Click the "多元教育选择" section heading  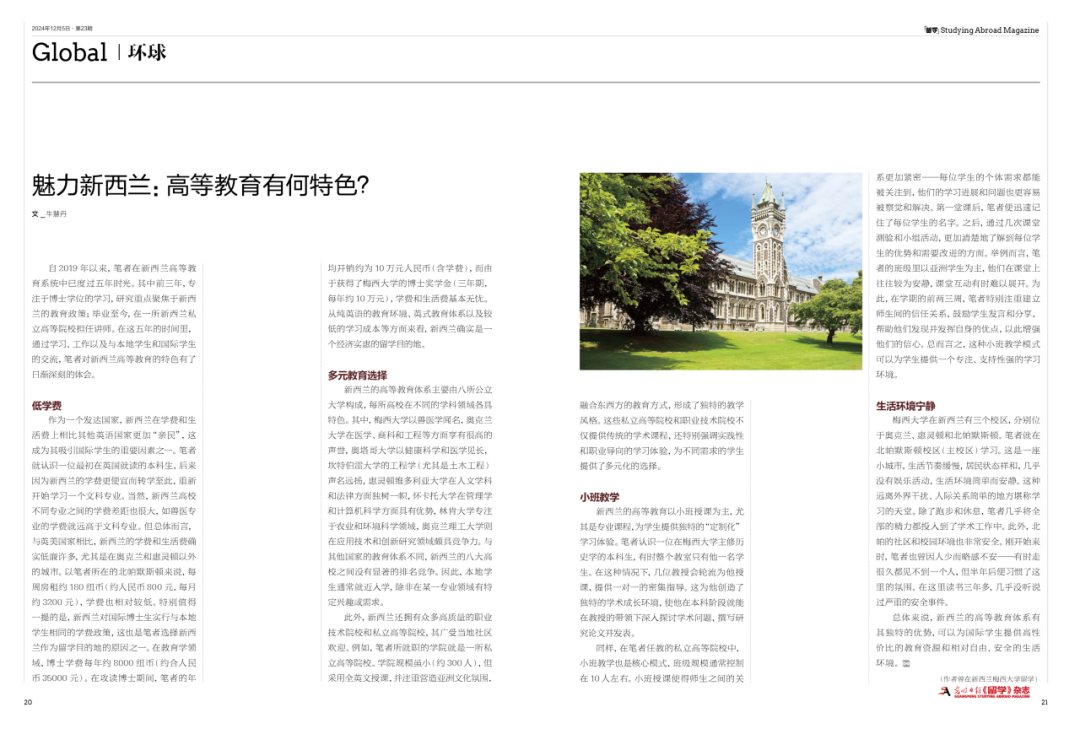pos(357,375)
